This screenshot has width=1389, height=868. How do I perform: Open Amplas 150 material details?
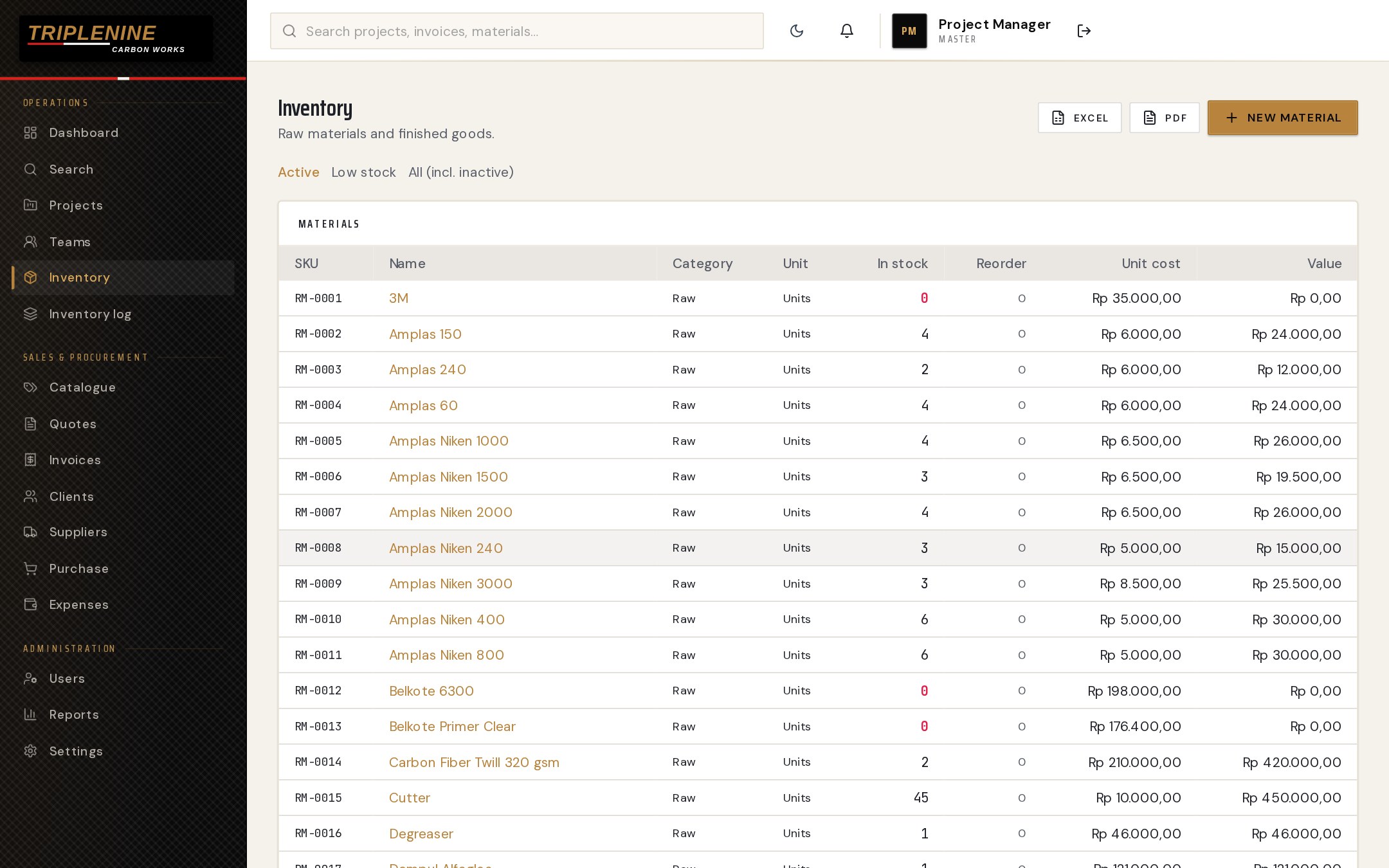[x=425, y=334]
